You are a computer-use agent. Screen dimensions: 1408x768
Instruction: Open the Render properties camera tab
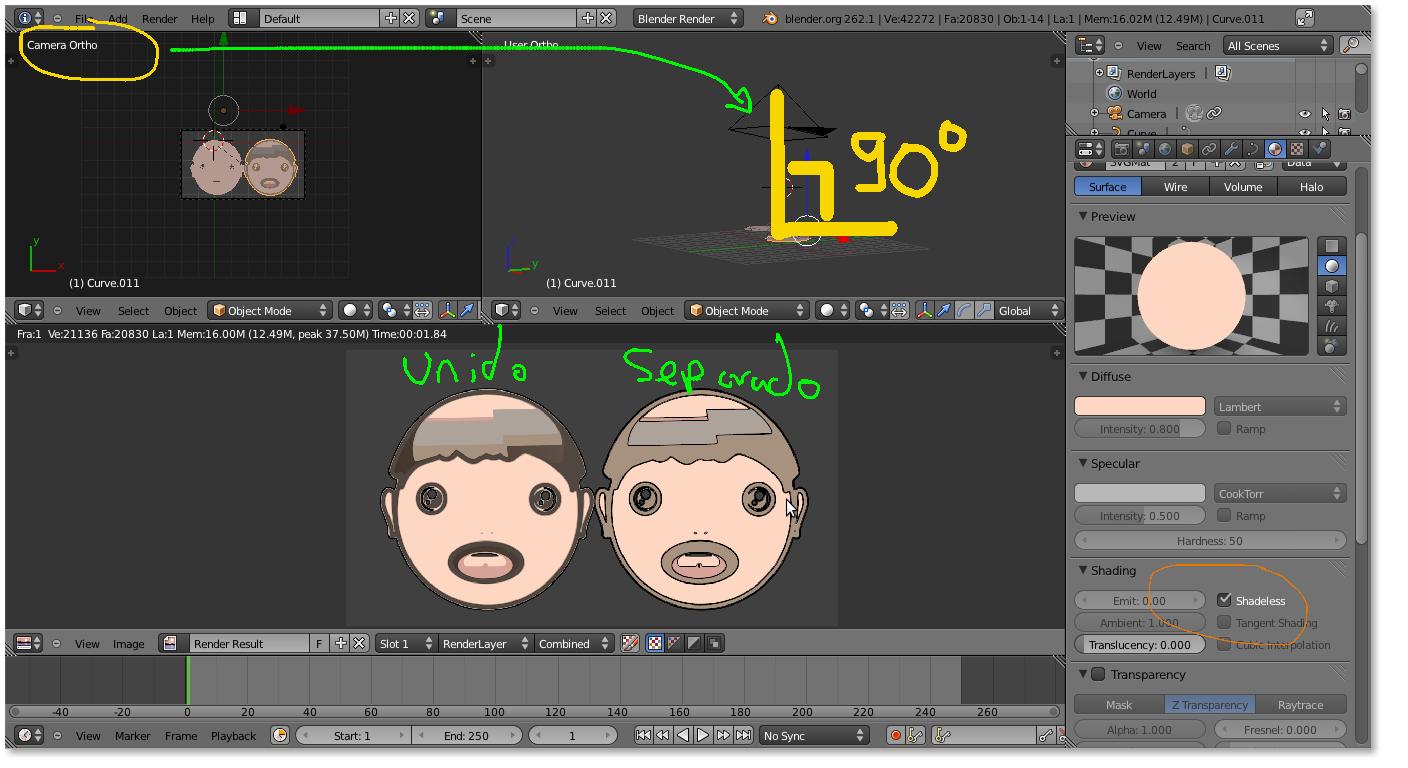click(x=1121, y=148)
